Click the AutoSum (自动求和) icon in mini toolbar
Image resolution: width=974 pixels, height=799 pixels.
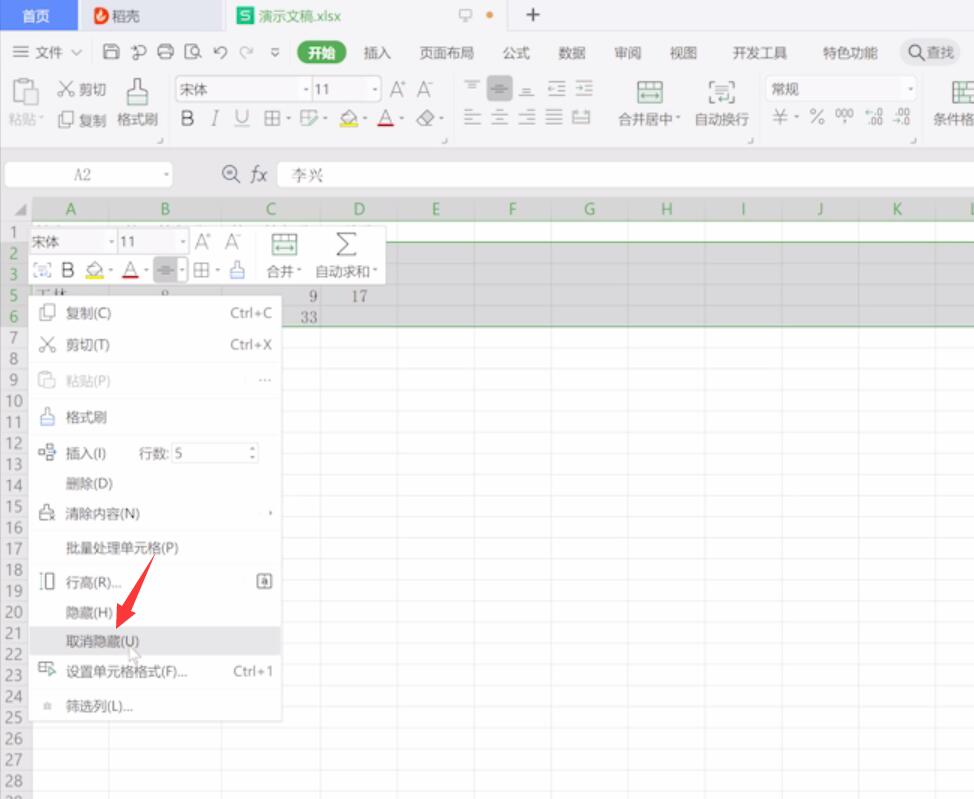(x=346, y=244)
